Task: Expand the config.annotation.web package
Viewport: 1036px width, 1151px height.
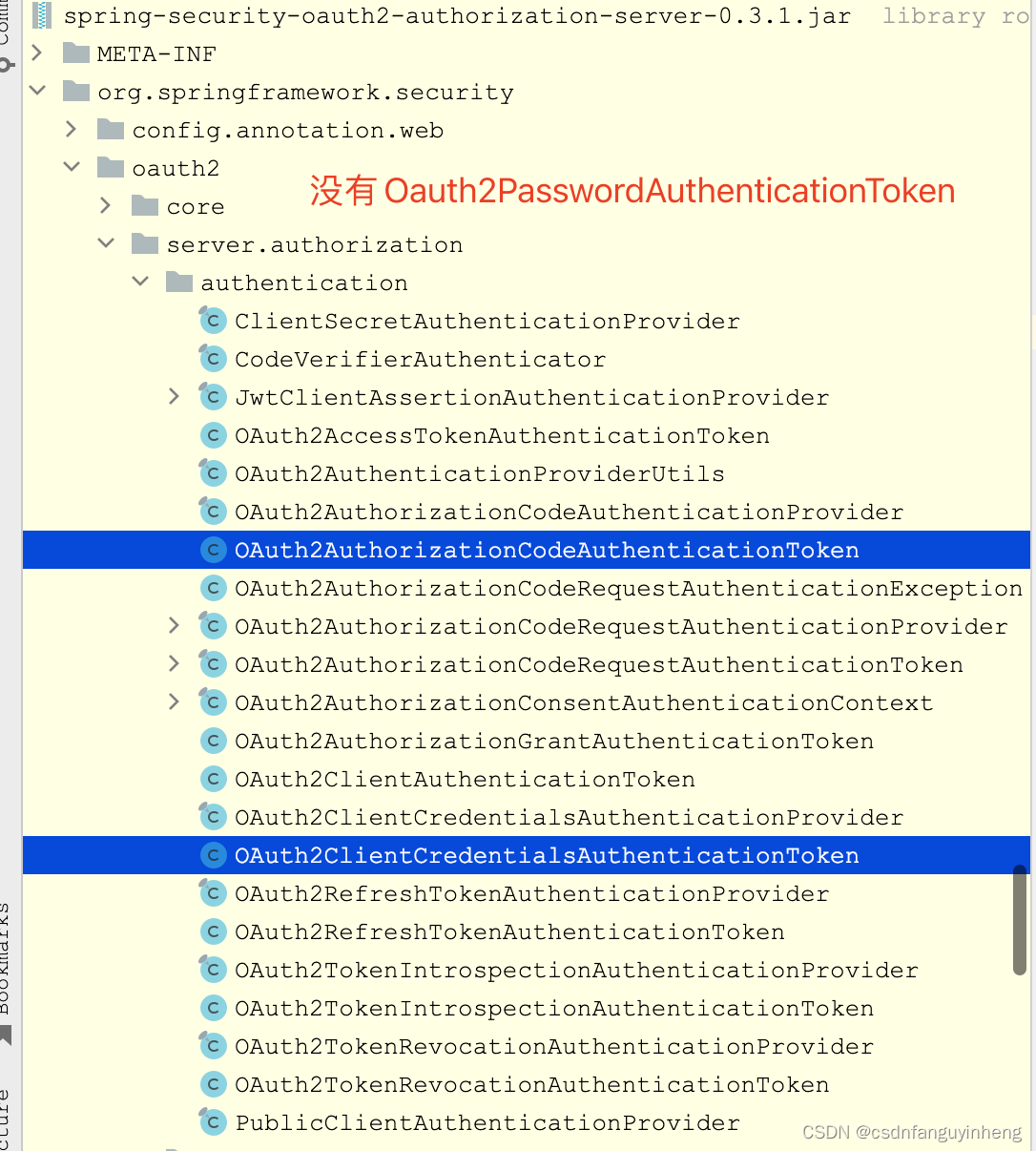Action: 72,129
